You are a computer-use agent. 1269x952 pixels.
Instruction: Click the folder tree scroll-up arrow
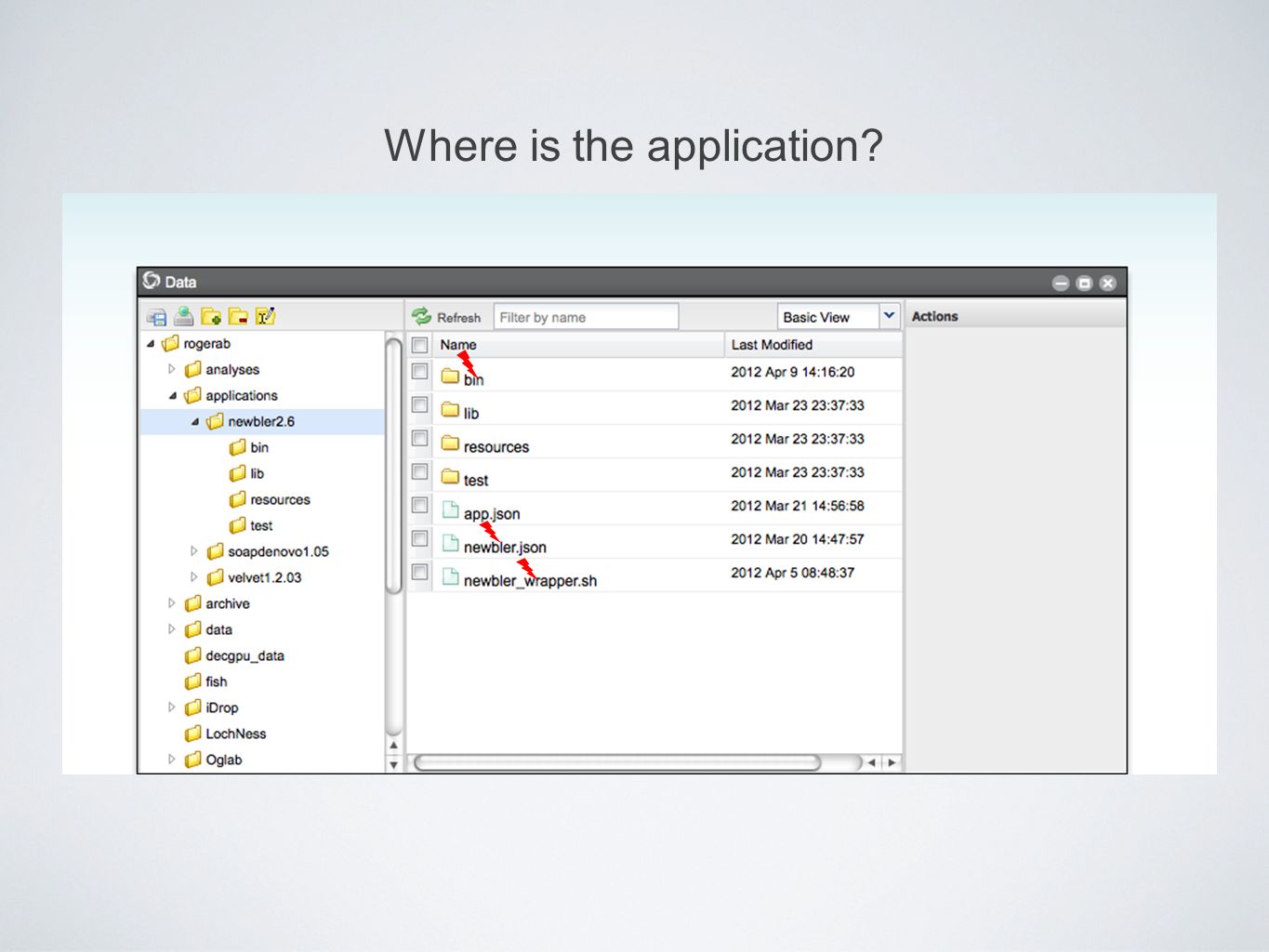(393, 745)
